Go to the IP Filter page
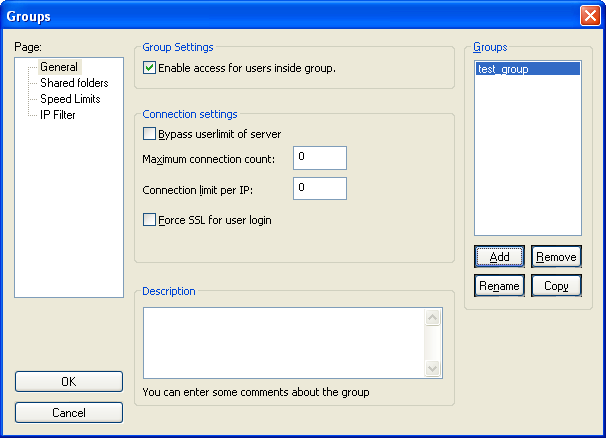Viewport: 606px width, 438px height. pos(58,115)
